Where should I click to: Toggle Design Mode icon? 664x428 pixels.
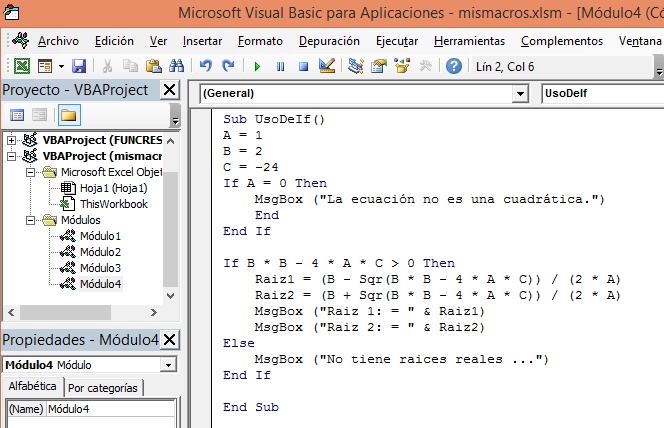326,66
